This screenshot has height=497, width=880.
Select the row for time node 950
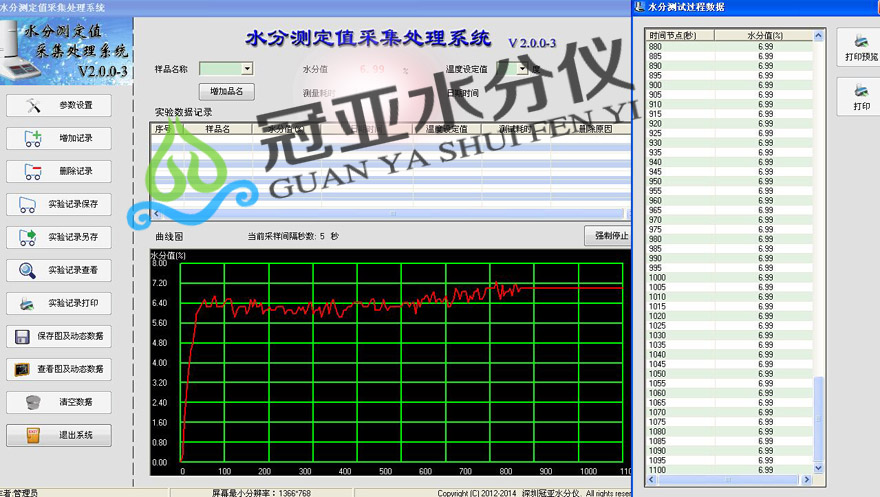pos(729,181)
